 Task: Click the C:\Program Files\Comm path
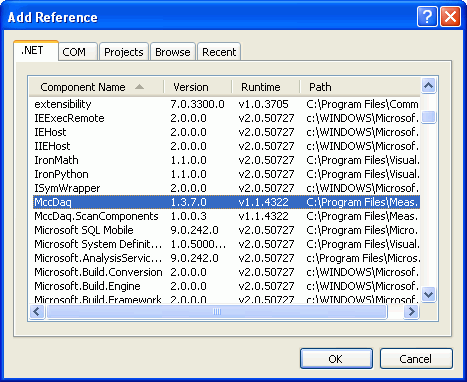point(362,104)
